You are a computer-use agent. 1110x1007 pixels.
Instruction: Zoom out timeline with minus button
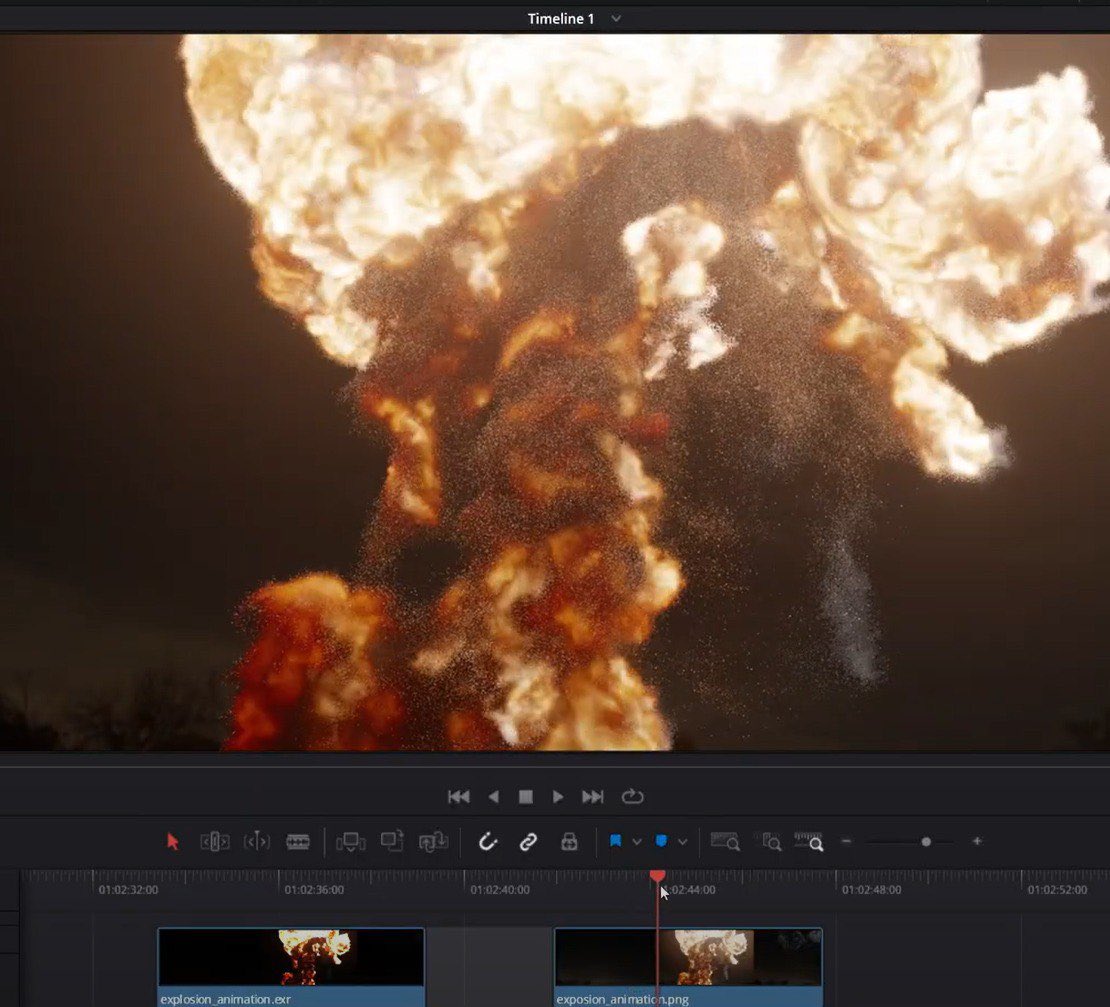[846, 841]
